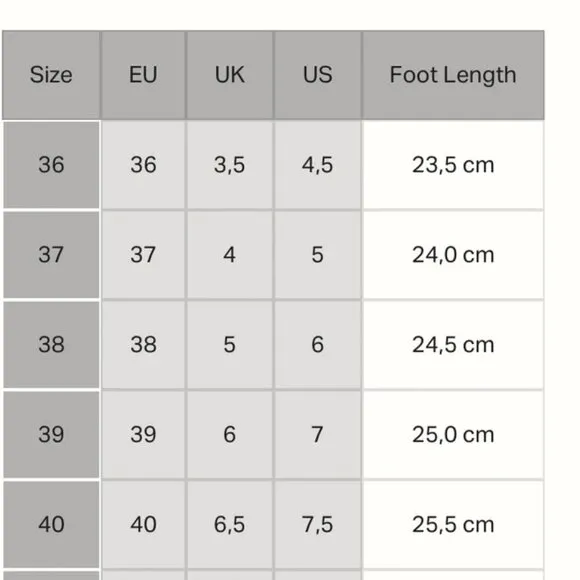Click the 25,5 cm foot length cell
580x580 pixels.
453,525
